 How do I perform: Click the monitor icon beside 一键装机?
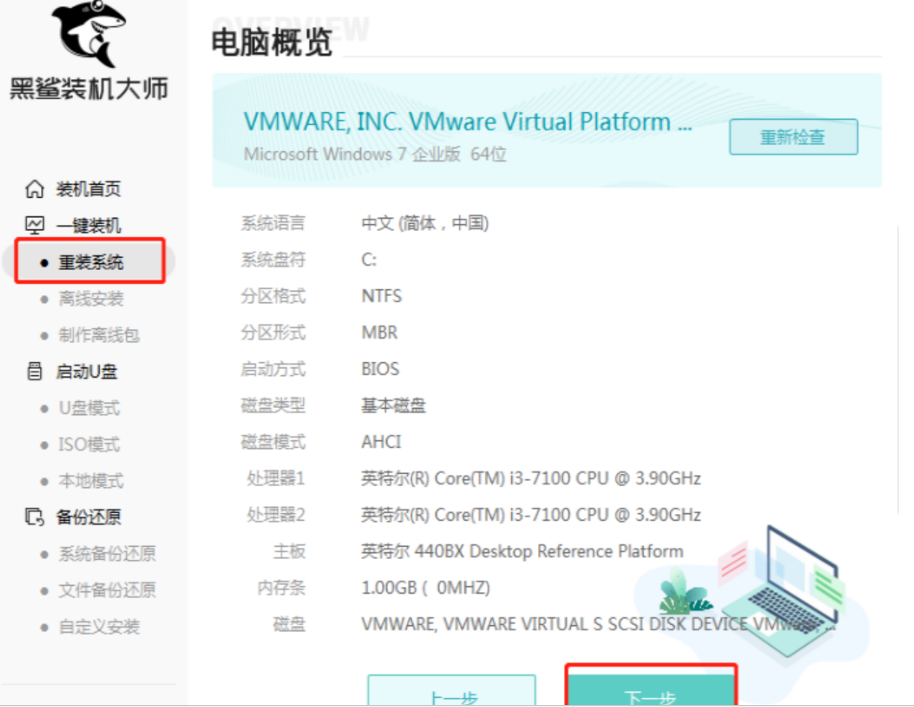[34, 225]
